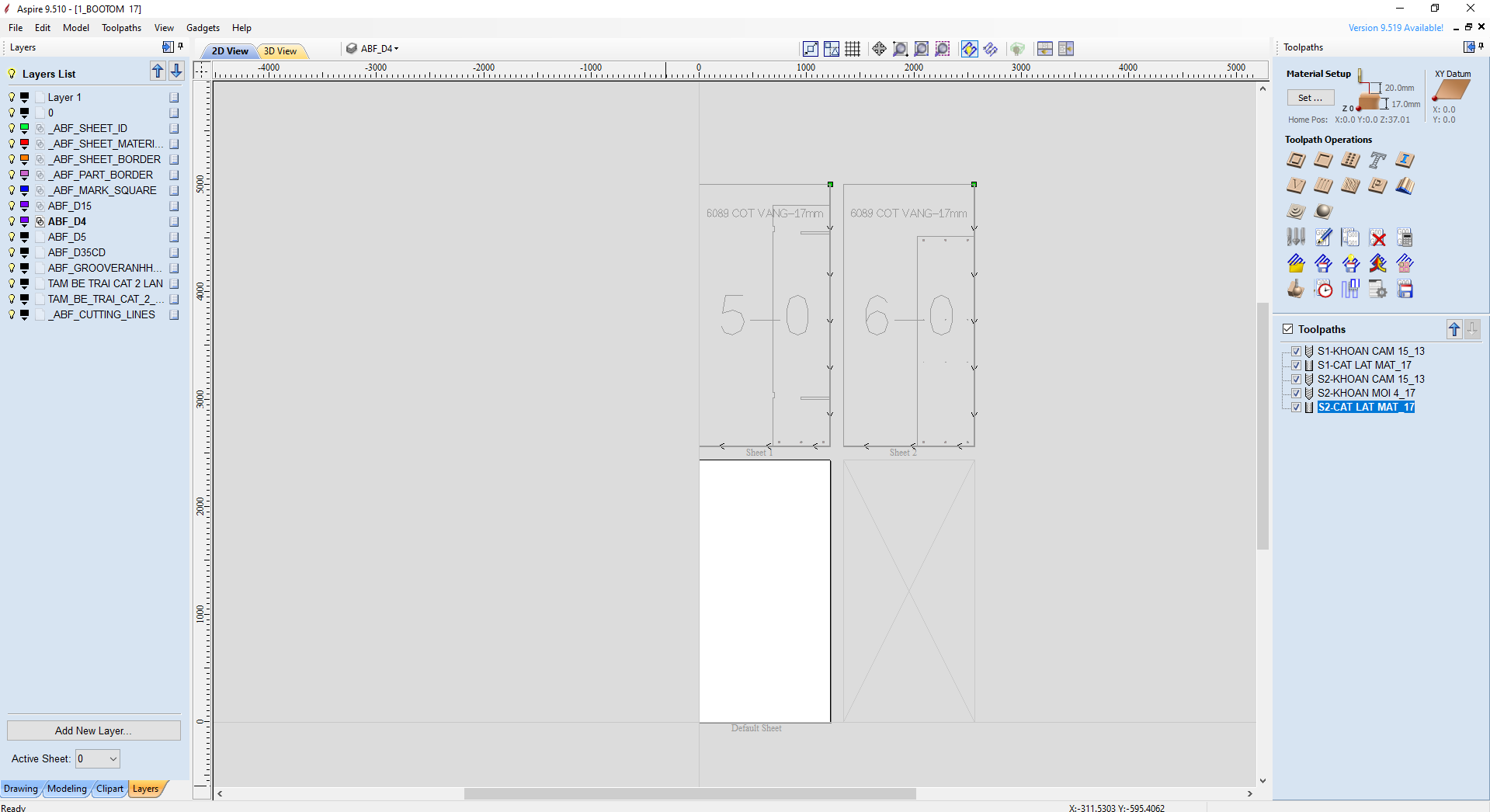
Task: Open the color dropdown for _ABF_SHEET_ID layer
Action: pos(25,129)
